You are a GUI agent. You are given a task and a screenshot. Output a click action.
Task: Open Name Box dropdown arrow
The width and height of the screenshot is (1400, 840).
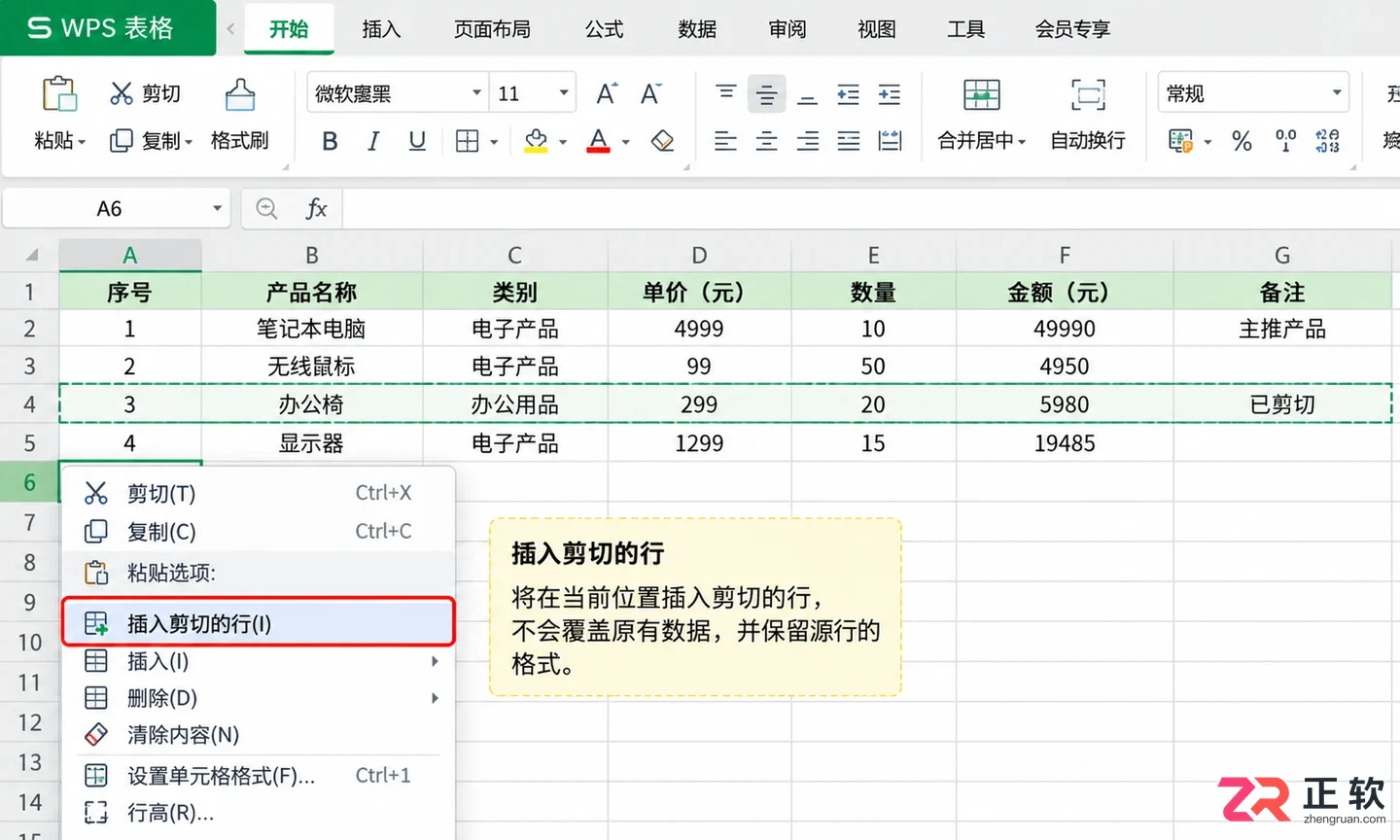click(x=217, y=208)
